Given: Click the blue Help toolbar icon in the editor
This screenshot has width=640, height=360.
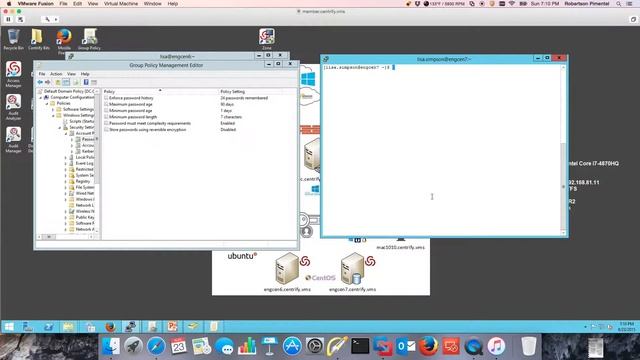Looking at the screenshot, I should [86, 82].
